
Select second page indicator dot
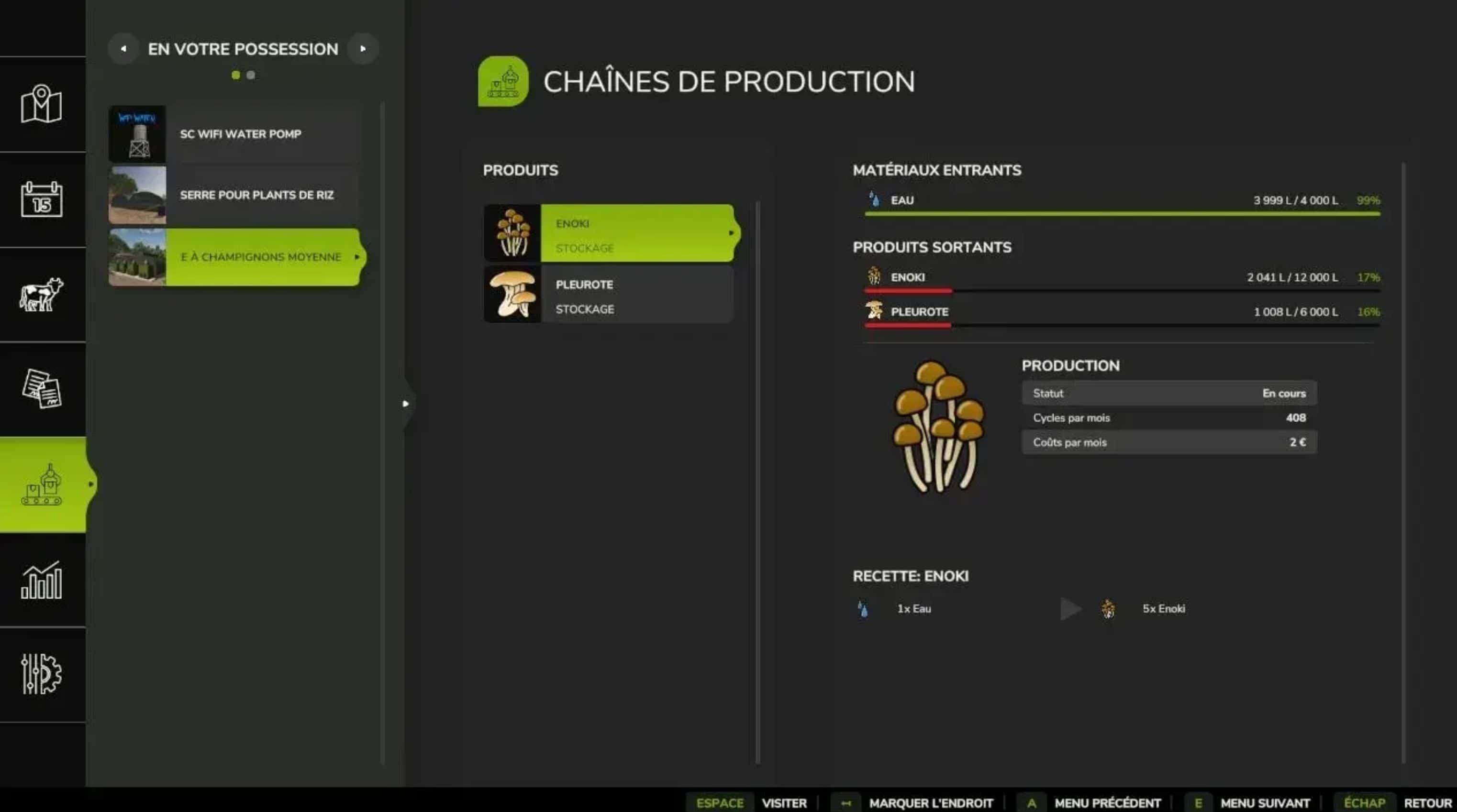click(x=251, y=75)
